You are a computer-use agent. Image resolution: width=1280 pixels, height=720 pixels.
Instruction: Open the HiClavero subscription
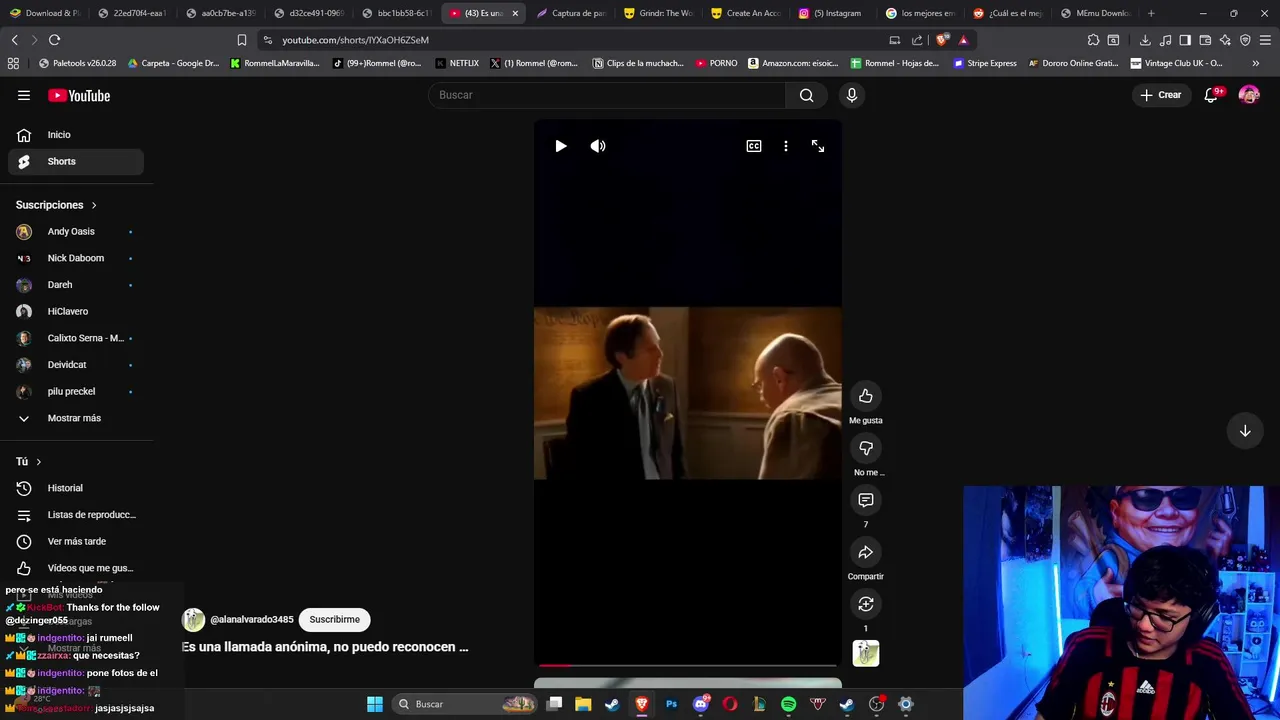(x=75, y=311)
